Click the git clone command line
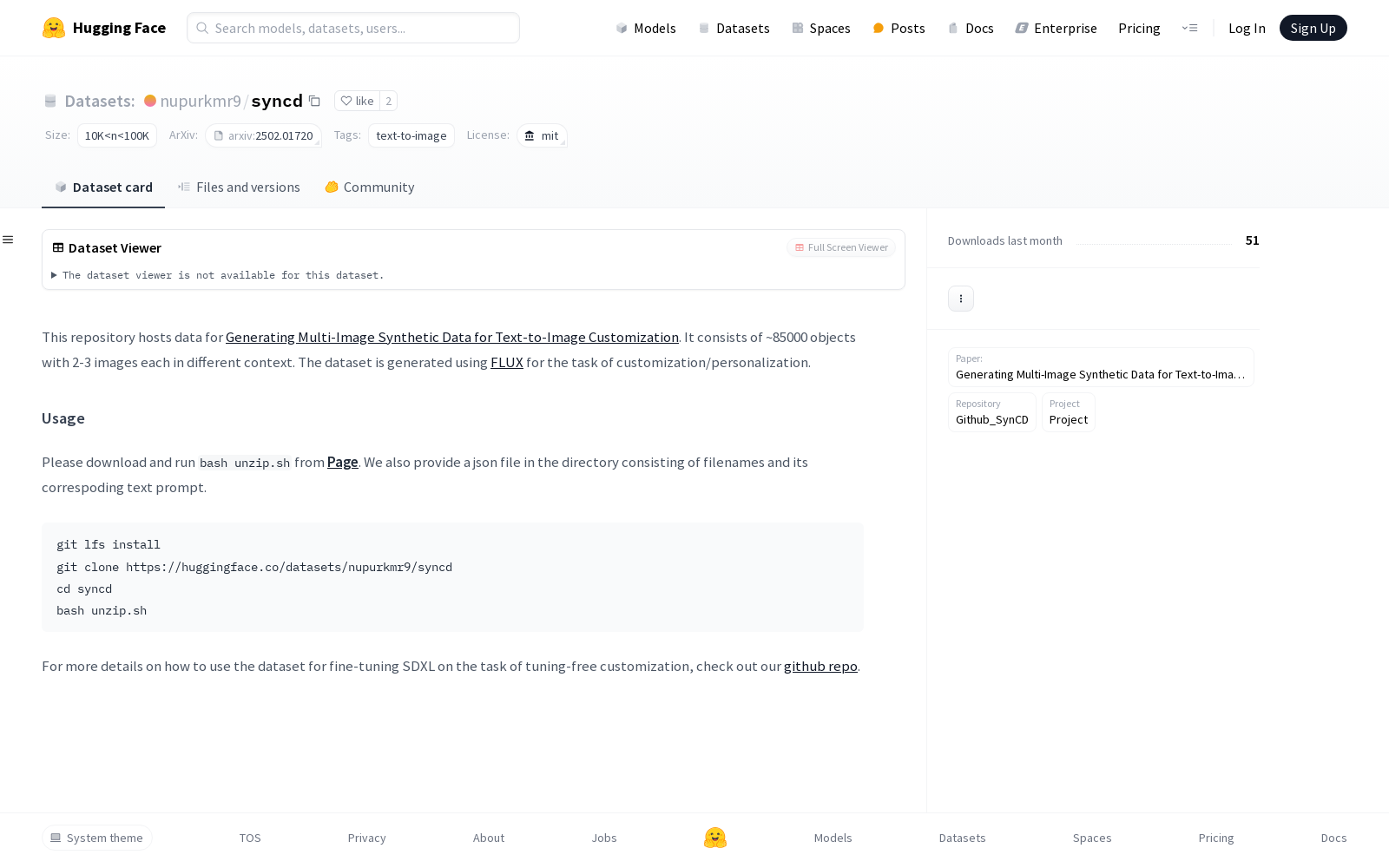Image resolution: width=1389 pixels, height=868 pixels. pyautogui.click(x=254, y=567)
